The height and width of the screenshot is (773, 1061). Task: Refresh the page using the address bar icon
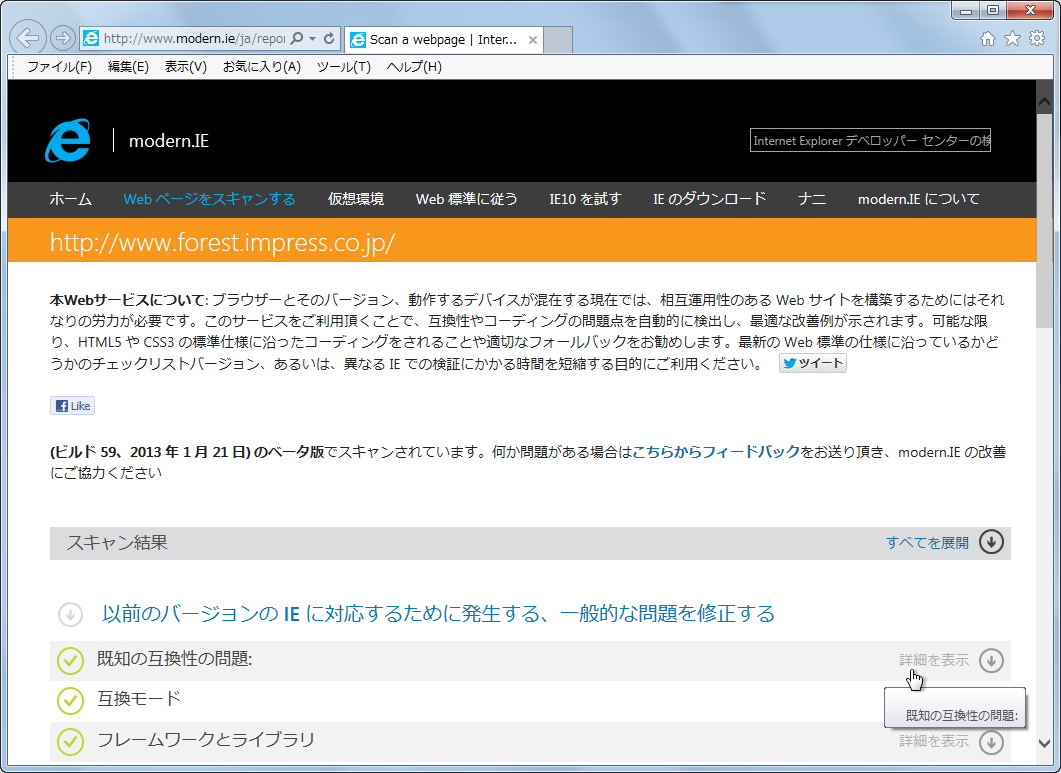click(329, 37)
